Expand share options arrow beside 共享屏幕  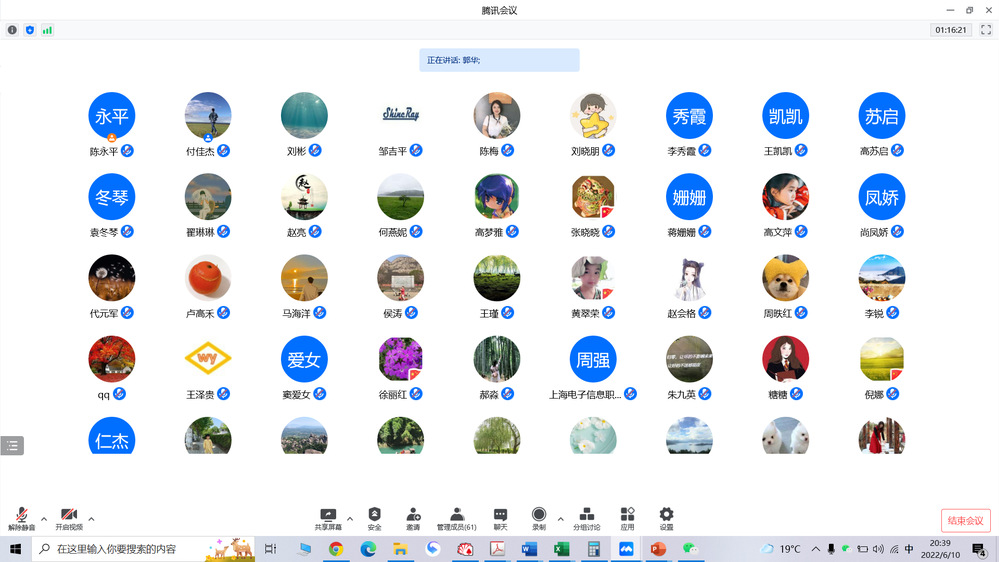[x=350, y=519]
